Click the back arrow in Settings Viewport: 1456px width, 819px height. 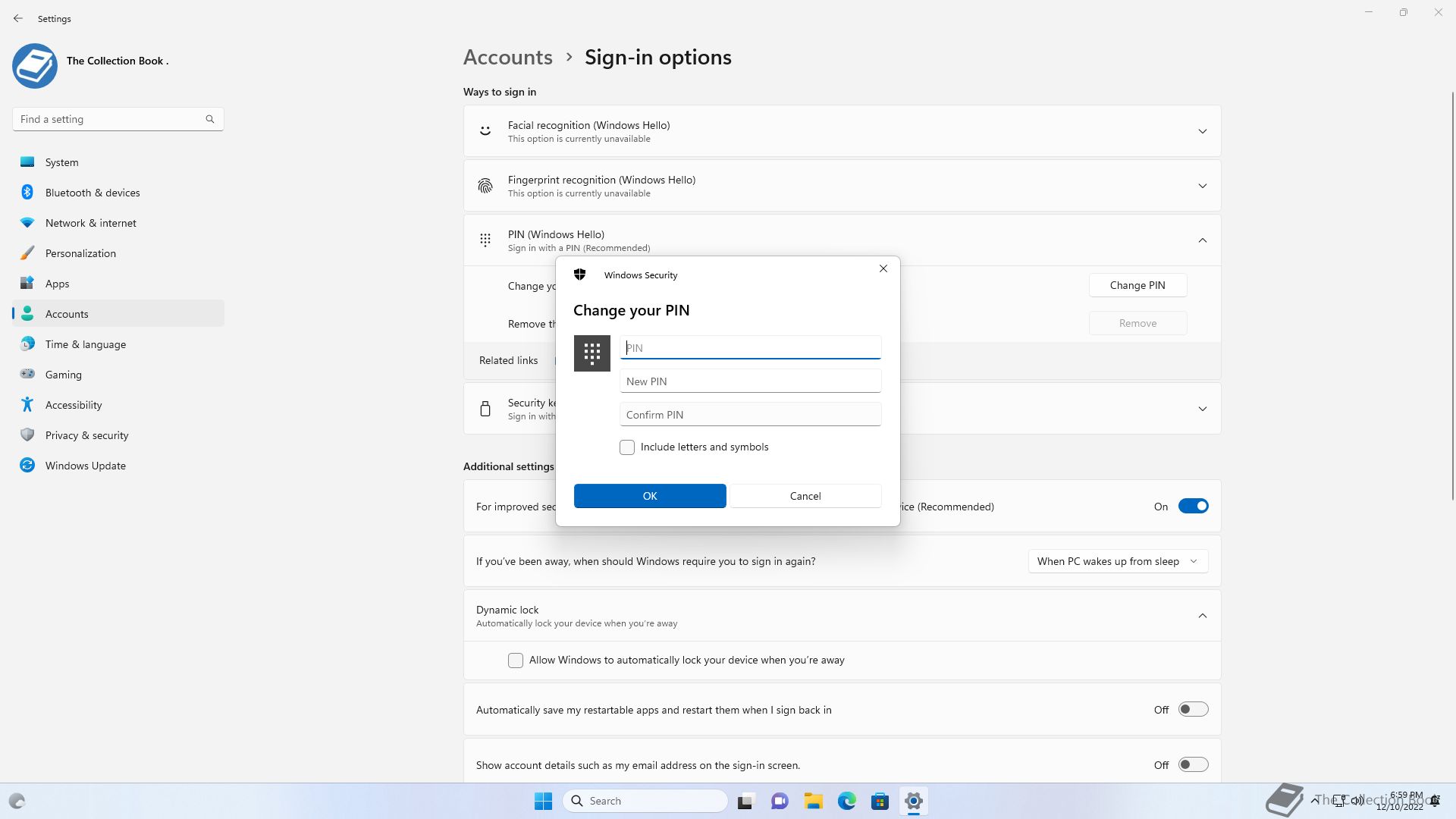[18, 18]
